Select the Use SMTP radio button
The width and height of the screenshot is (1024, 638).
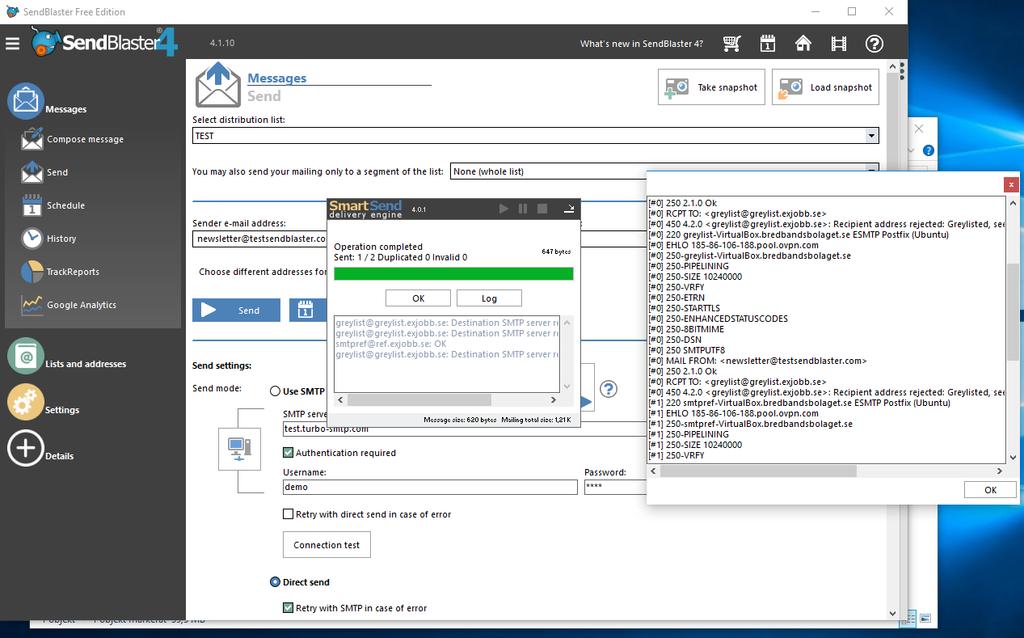275,391
